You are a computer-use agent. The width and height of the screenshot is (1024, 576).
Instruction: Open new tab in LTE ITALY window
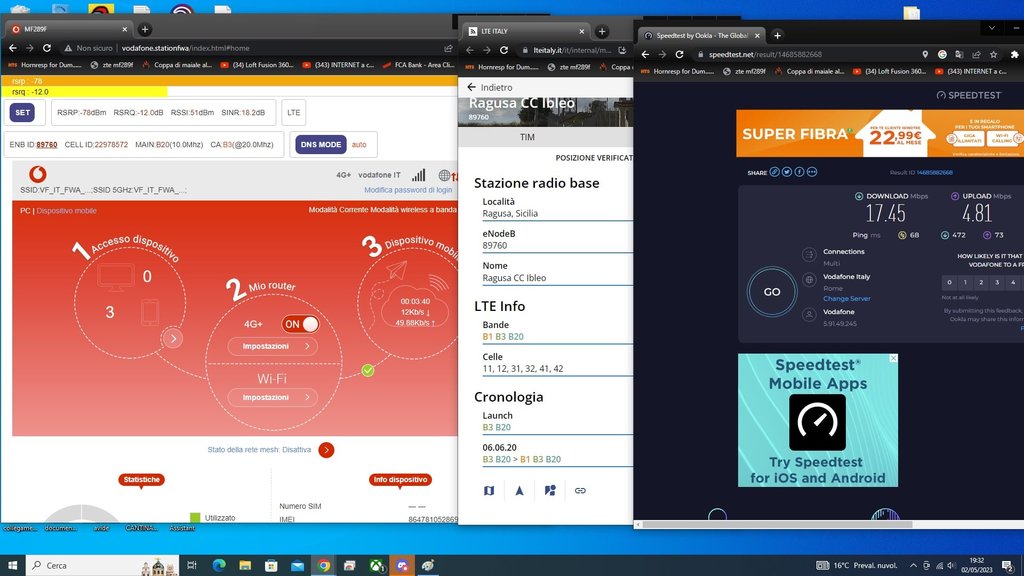coord(602,31)
